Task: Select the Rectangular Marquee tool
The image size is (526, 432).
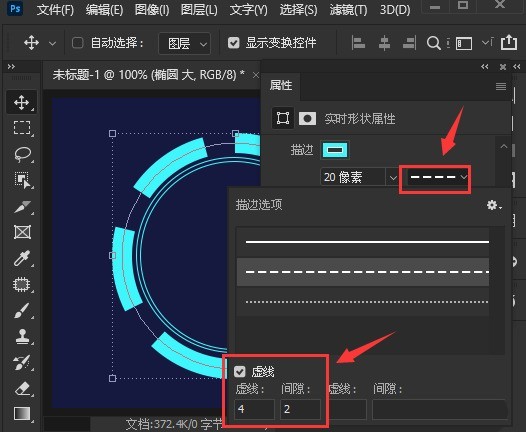Action: [x=21, y=128]
